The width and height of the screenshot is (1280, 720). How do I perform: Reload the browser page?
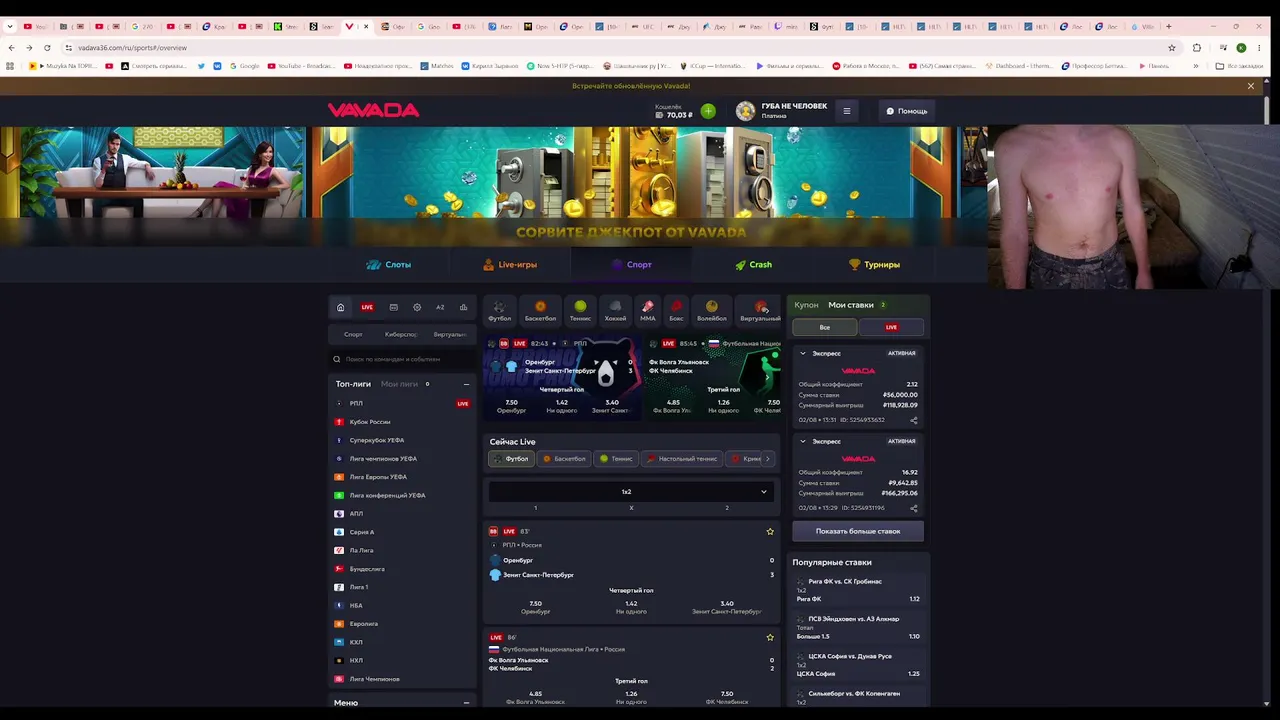(47, 47)
